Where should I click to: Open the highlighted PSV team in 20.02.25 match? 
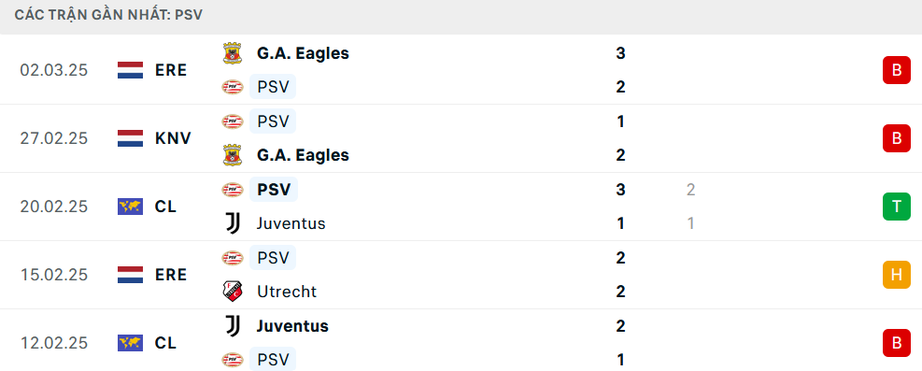tap(273, 189)
